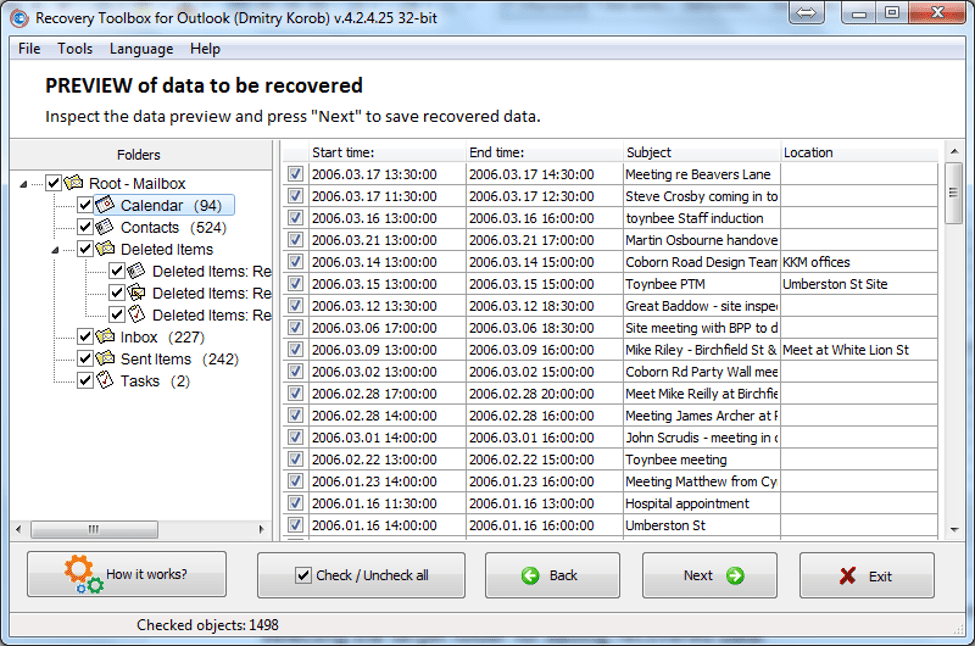Uncheck the Contacts folder checkbox
This screenshot has height=646, width=975.
tap(85, 227)
